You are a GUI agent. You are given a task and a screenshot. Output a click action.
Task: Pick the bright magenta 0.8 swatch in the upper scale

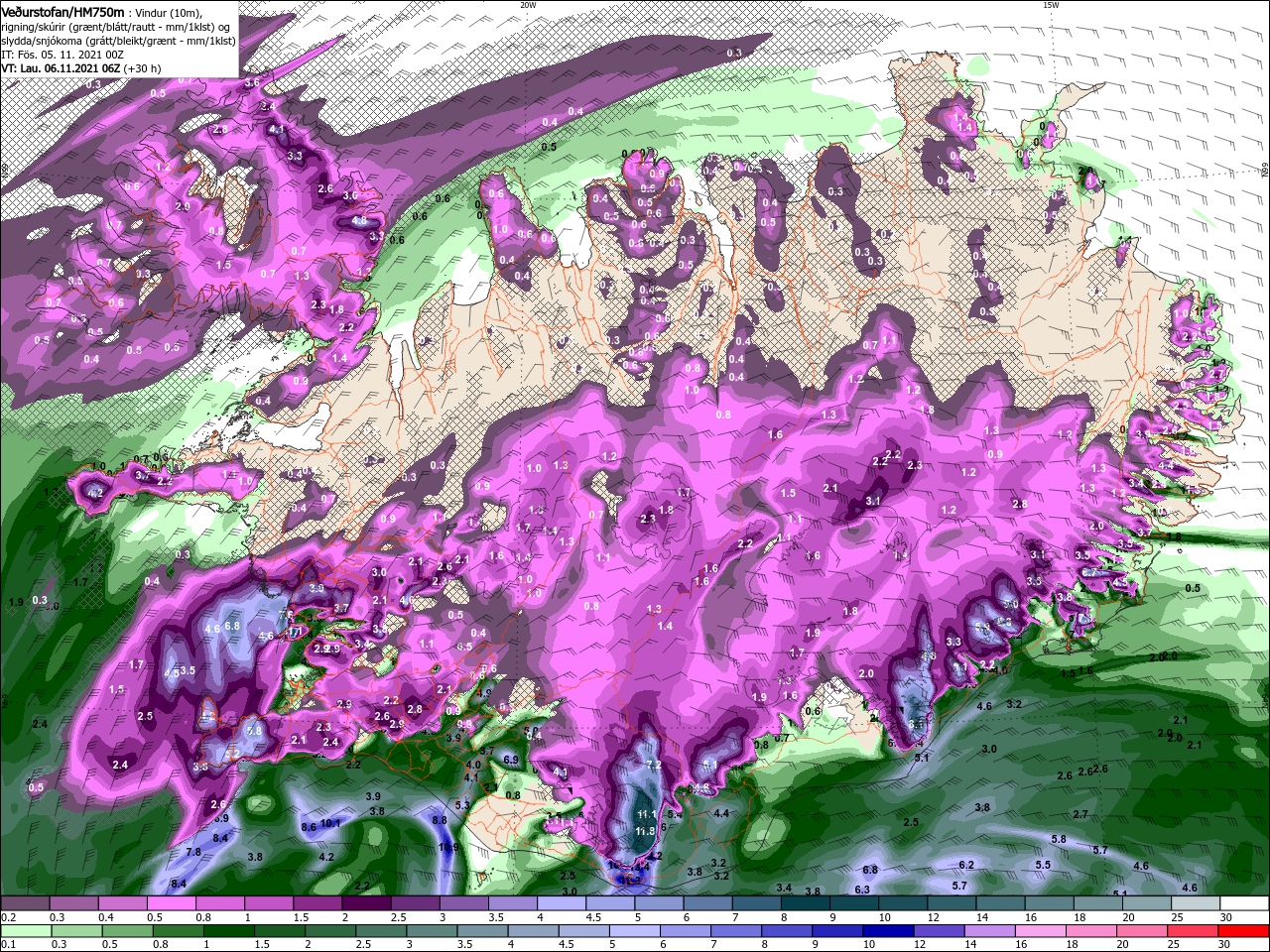point(220,902)
